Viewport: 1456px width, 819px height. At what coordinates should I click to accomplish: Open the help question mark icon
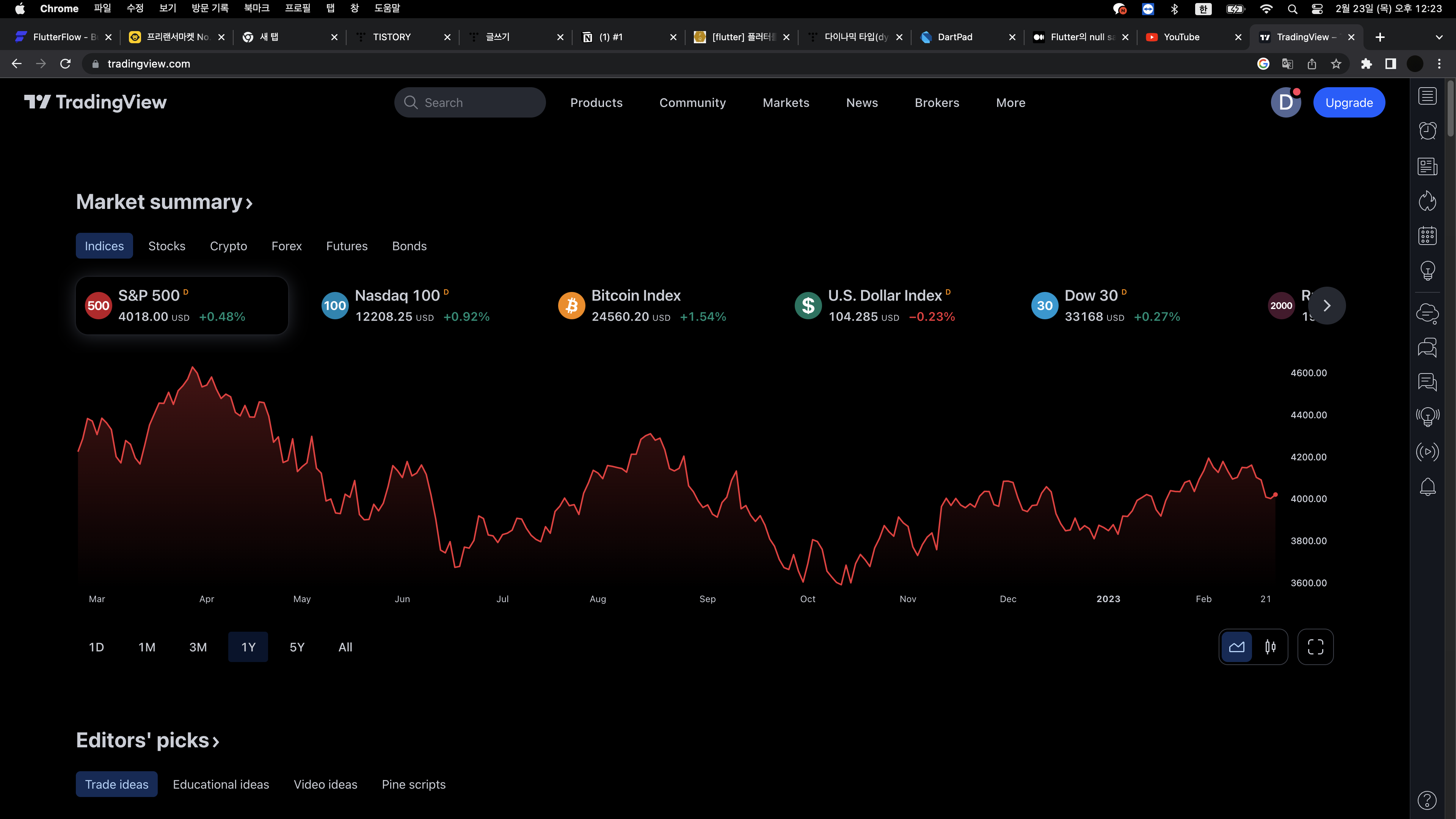1426,800
